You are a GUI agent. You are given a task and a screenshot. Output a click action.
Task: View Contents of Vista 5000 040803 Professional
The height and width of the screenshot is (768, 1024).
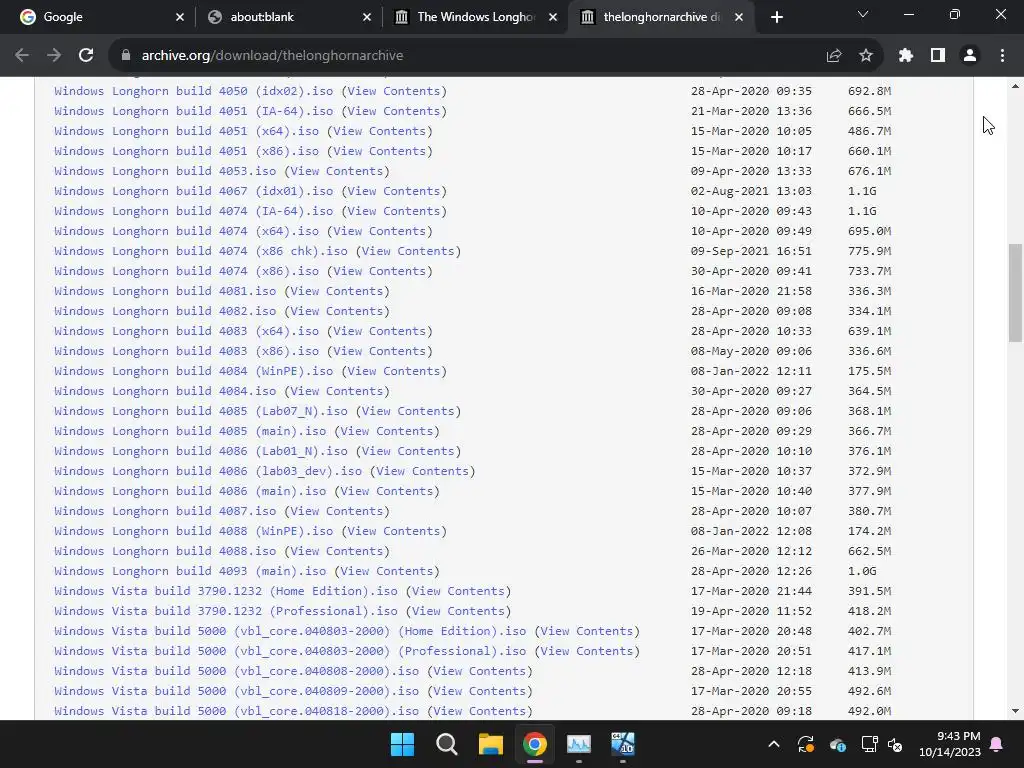pyautogui.click(x=586, y=651)
